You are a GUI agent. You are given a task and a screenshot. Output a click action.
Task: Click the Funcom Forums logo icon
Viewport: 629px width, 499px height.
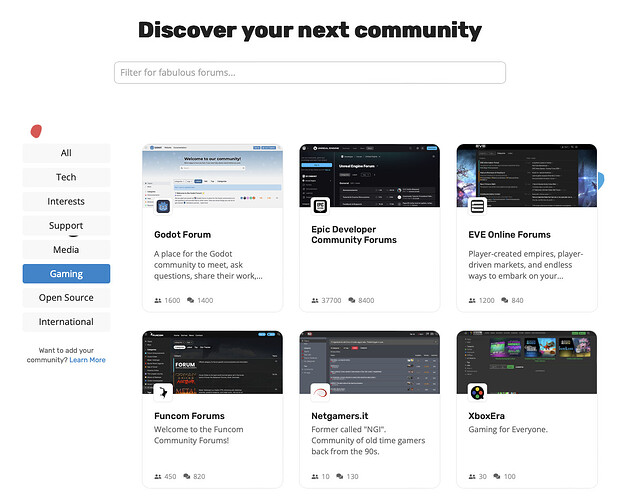point(163,392)
